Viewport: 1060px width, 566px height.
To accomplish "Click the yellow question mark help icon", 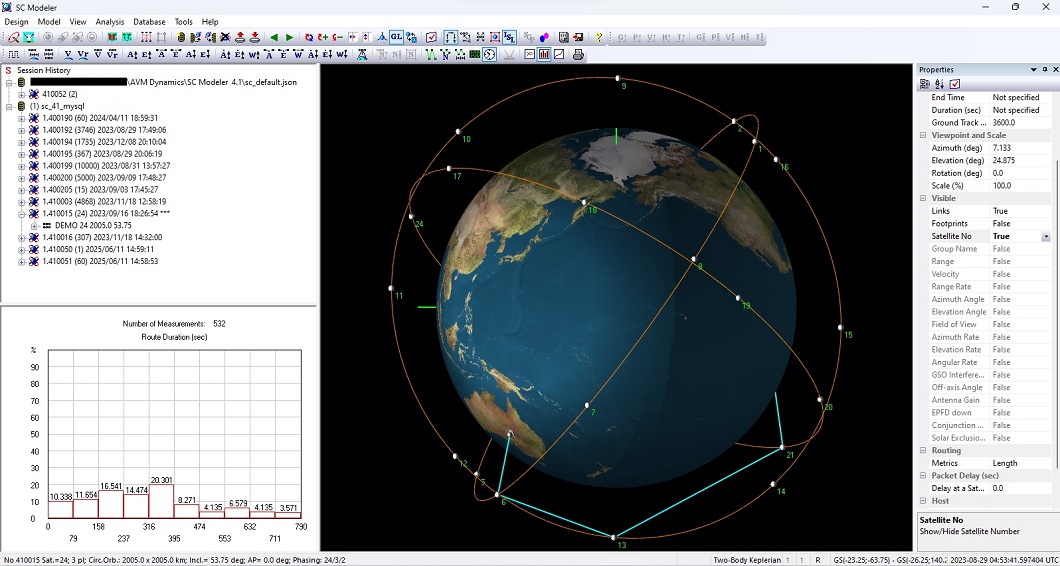I will coord(599,37).
